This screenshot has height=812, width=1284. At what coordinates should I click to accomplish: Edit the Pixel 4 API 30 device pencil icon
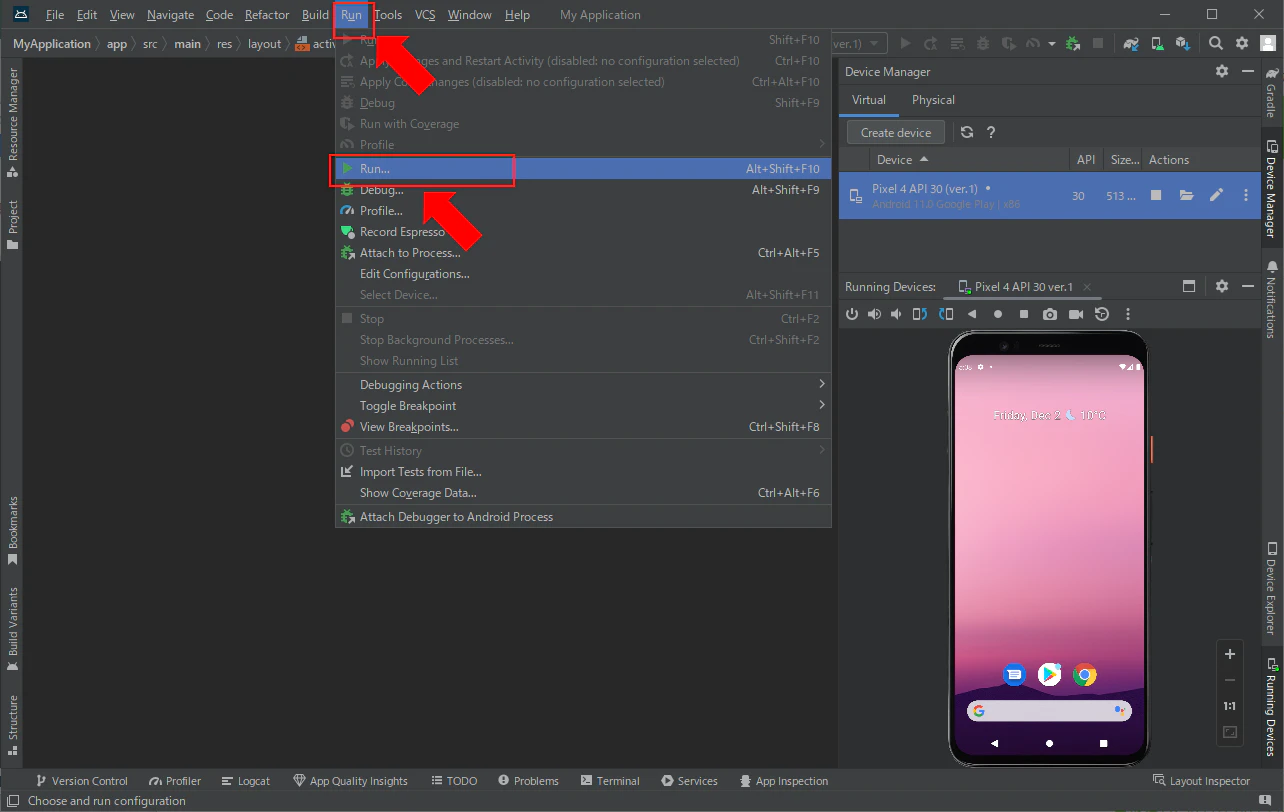point(1216,196)
